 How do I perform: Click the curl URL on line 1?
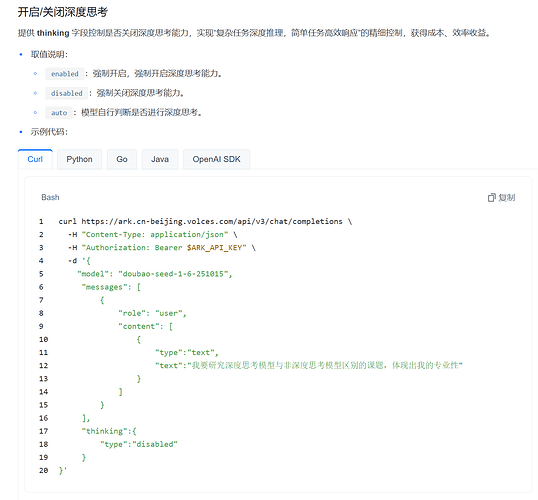click(212, 221)
